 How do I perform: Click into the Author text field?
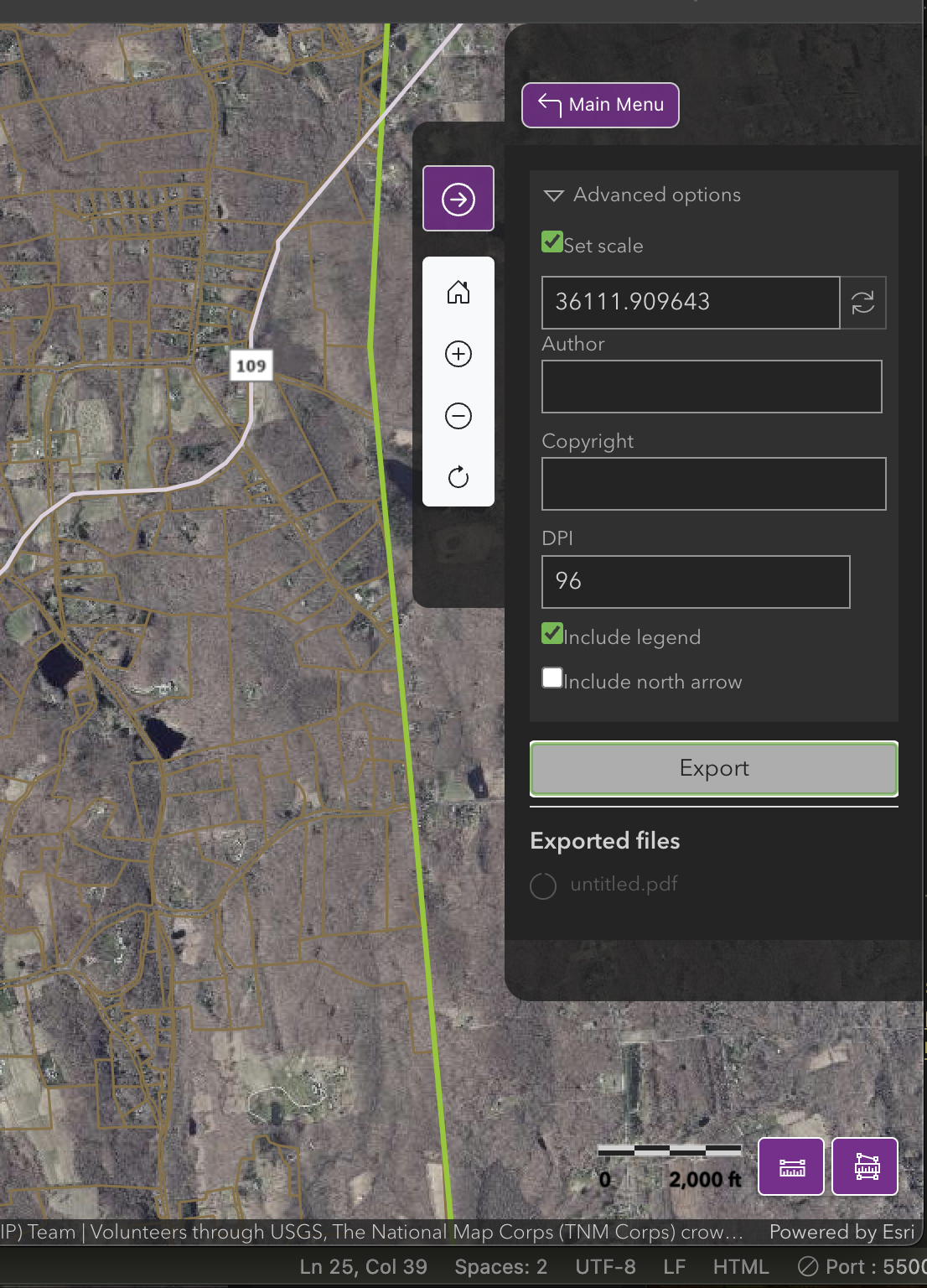tap(712, 387)
